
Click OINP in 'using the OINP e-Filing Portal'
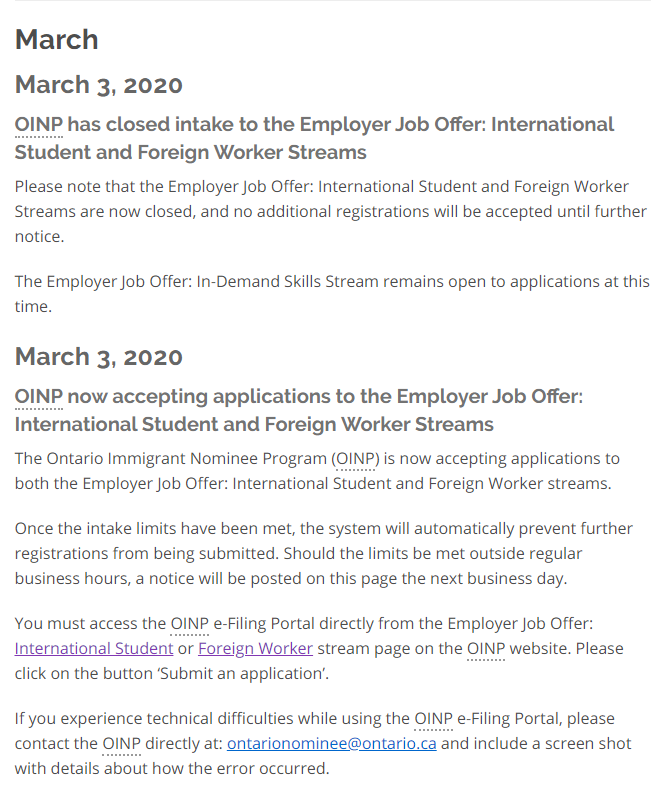[434, 718]
